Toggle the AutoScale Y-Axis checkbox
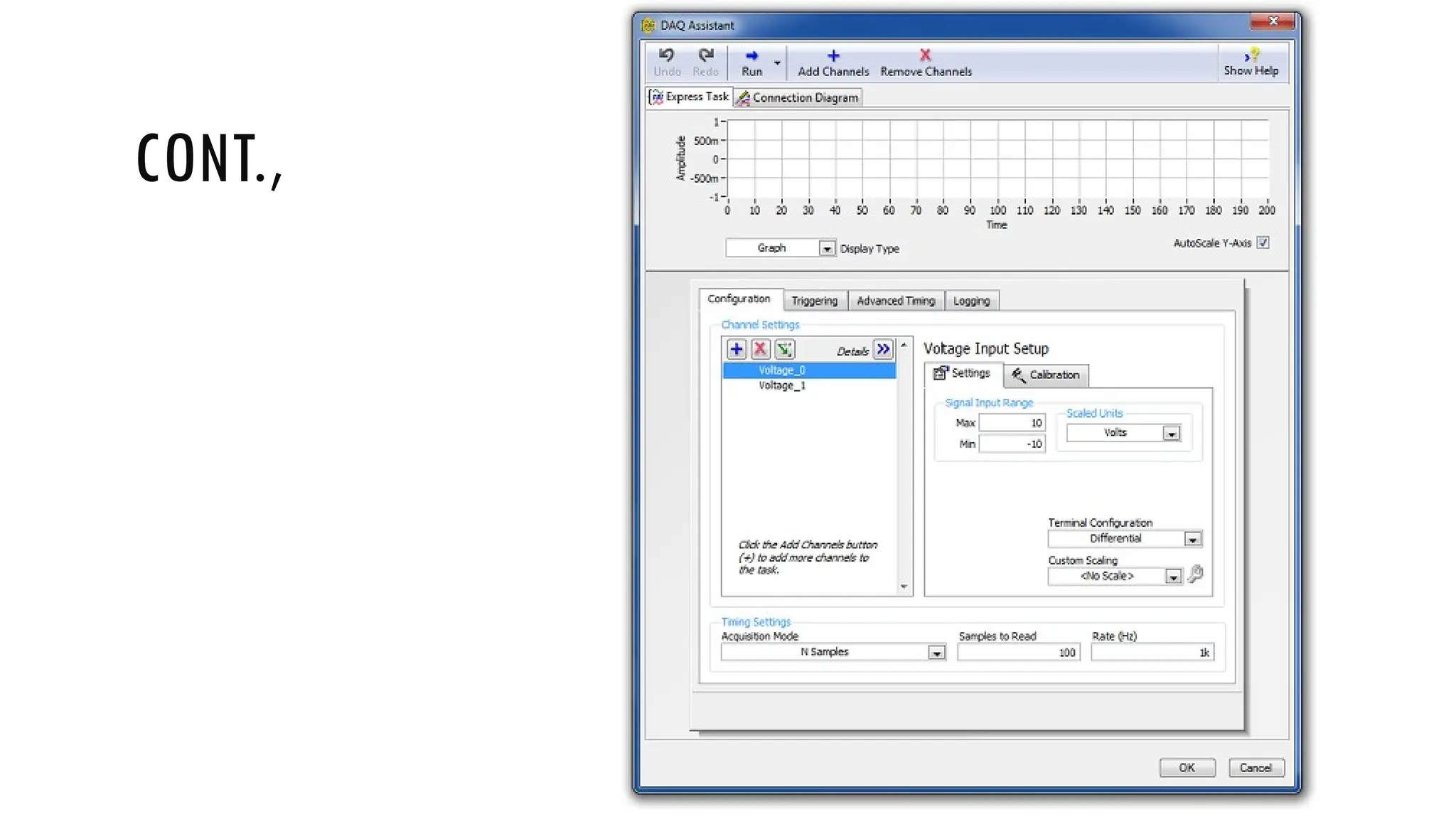1456x819 pixels. (x=1263, y=243)
